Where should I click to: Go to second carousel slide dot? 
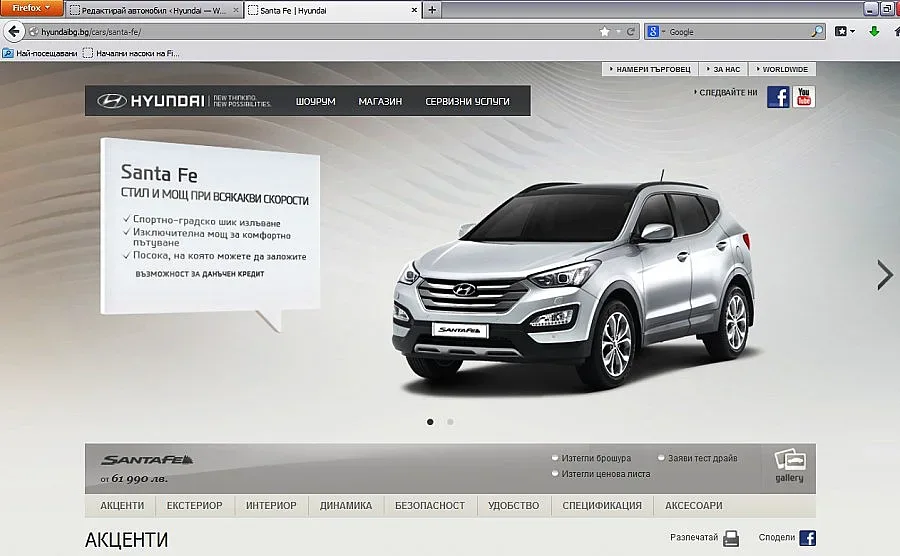tap(450, 422)
